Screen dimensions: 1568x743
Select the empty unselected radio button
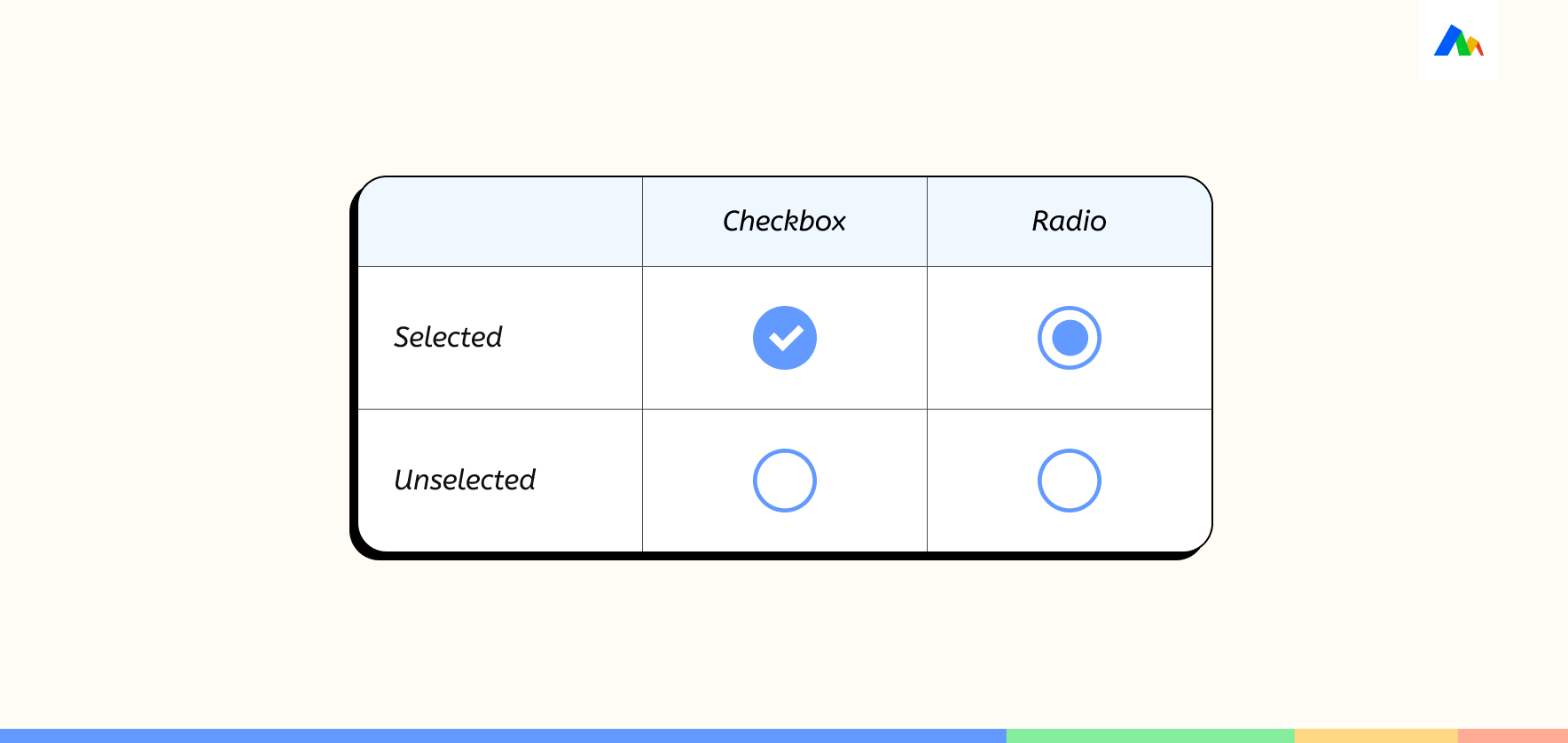(x=1070, y=481)
